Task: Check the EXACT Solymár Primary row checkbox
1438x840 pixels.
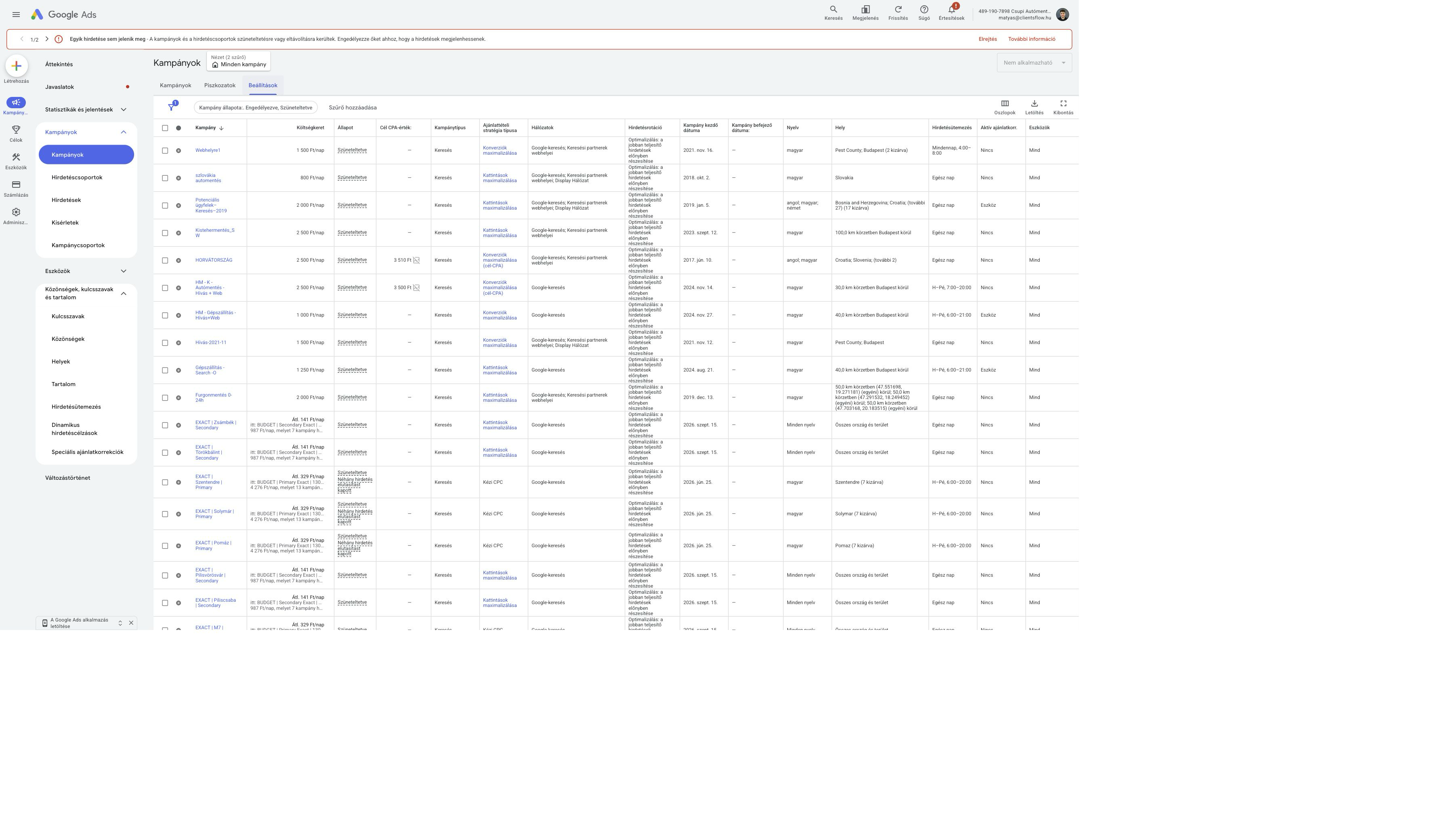Action: tap(165, 514)
